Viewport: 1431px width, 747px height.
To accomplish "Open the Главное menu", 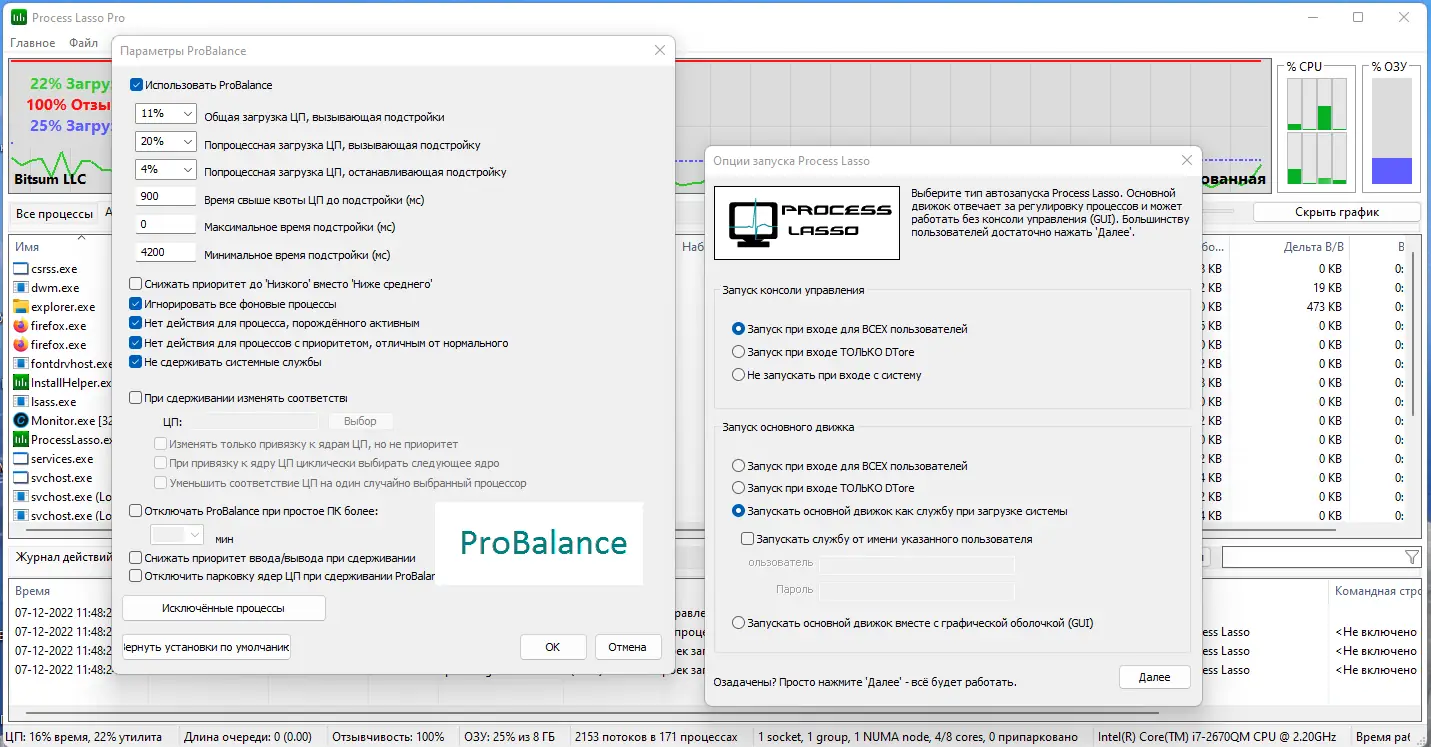I will (x=33, y=43).
